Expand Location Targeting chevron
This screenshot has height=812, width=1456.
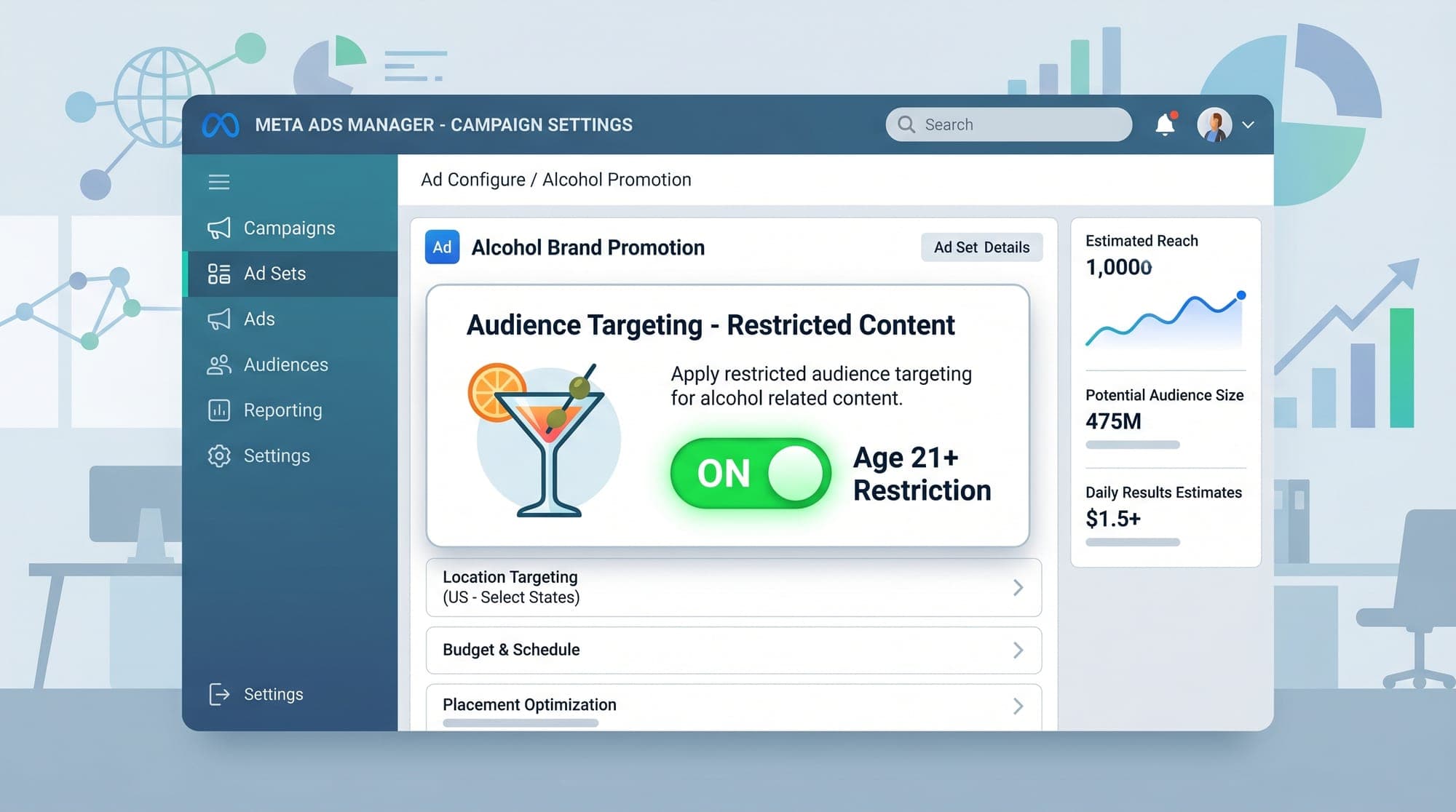pos(1018,587)
